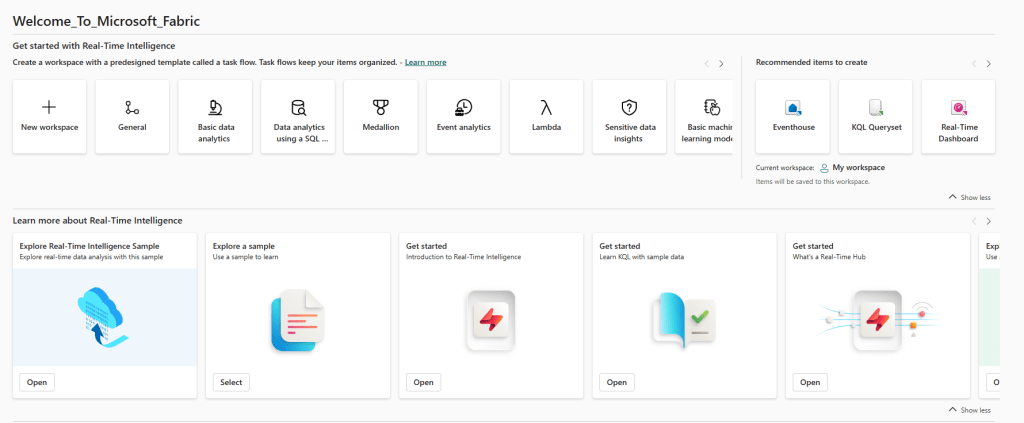Show next recommended items with right chevron
This screenshot has height=423, width=1024.
click(988, 64)
